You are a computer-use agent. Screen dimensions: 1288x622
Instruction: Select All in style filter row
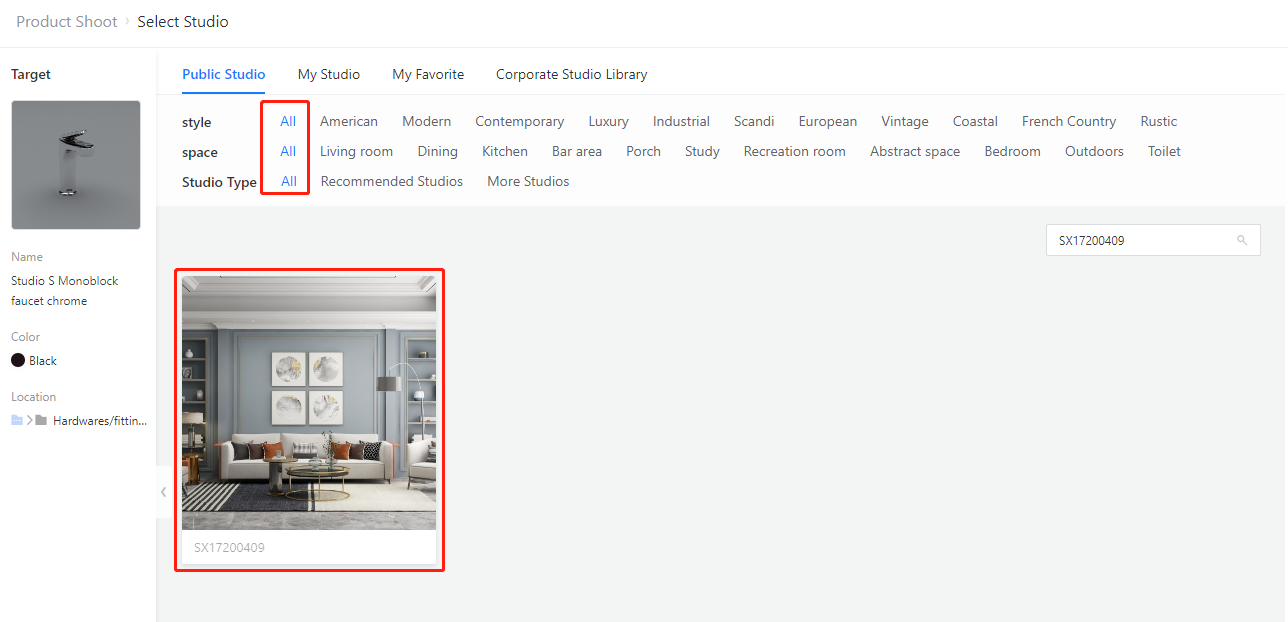pos(288,121)
